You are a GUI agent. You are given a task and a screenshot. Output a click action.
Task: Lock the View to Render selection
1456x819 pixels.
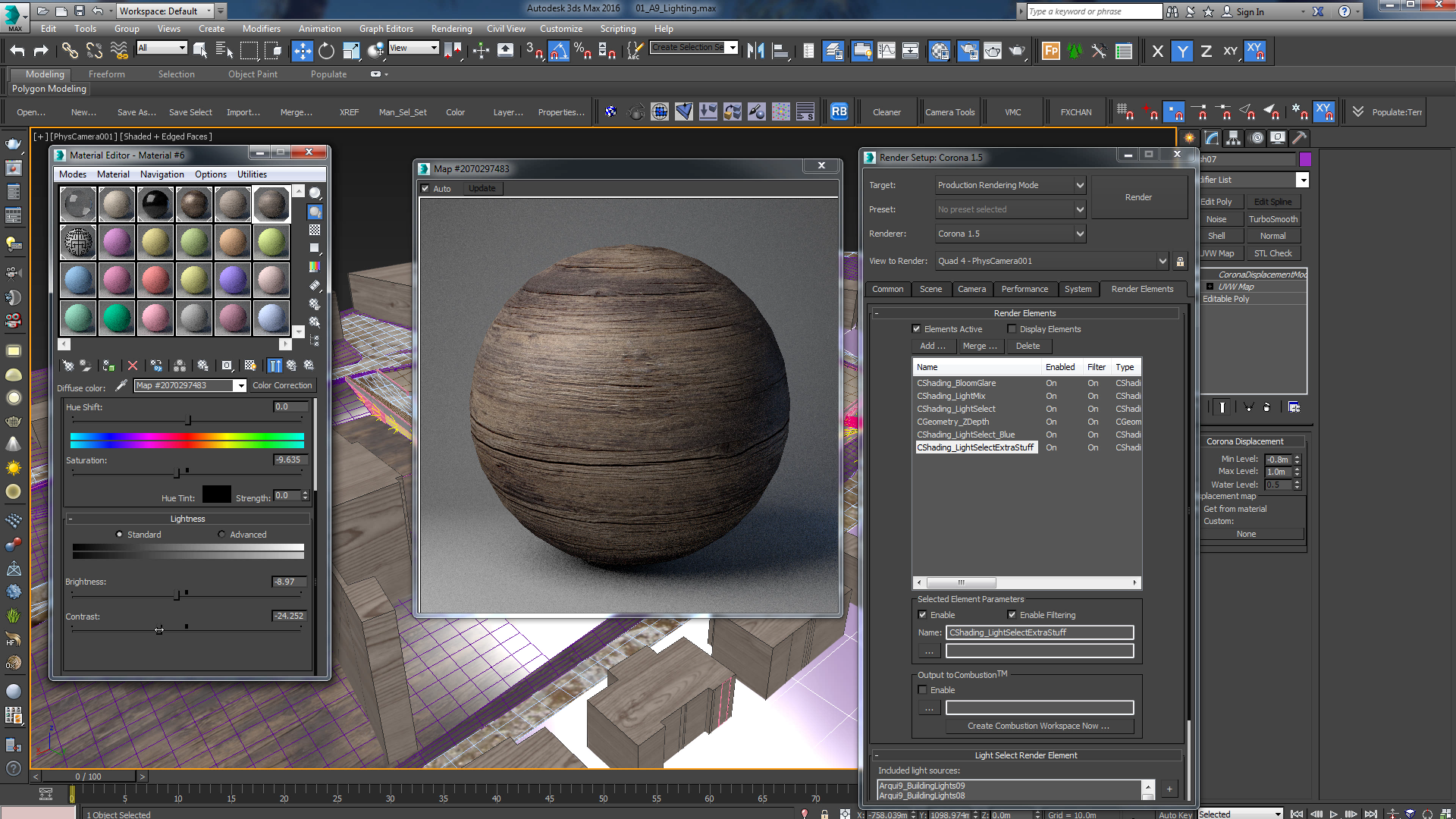pos(1180,262)
